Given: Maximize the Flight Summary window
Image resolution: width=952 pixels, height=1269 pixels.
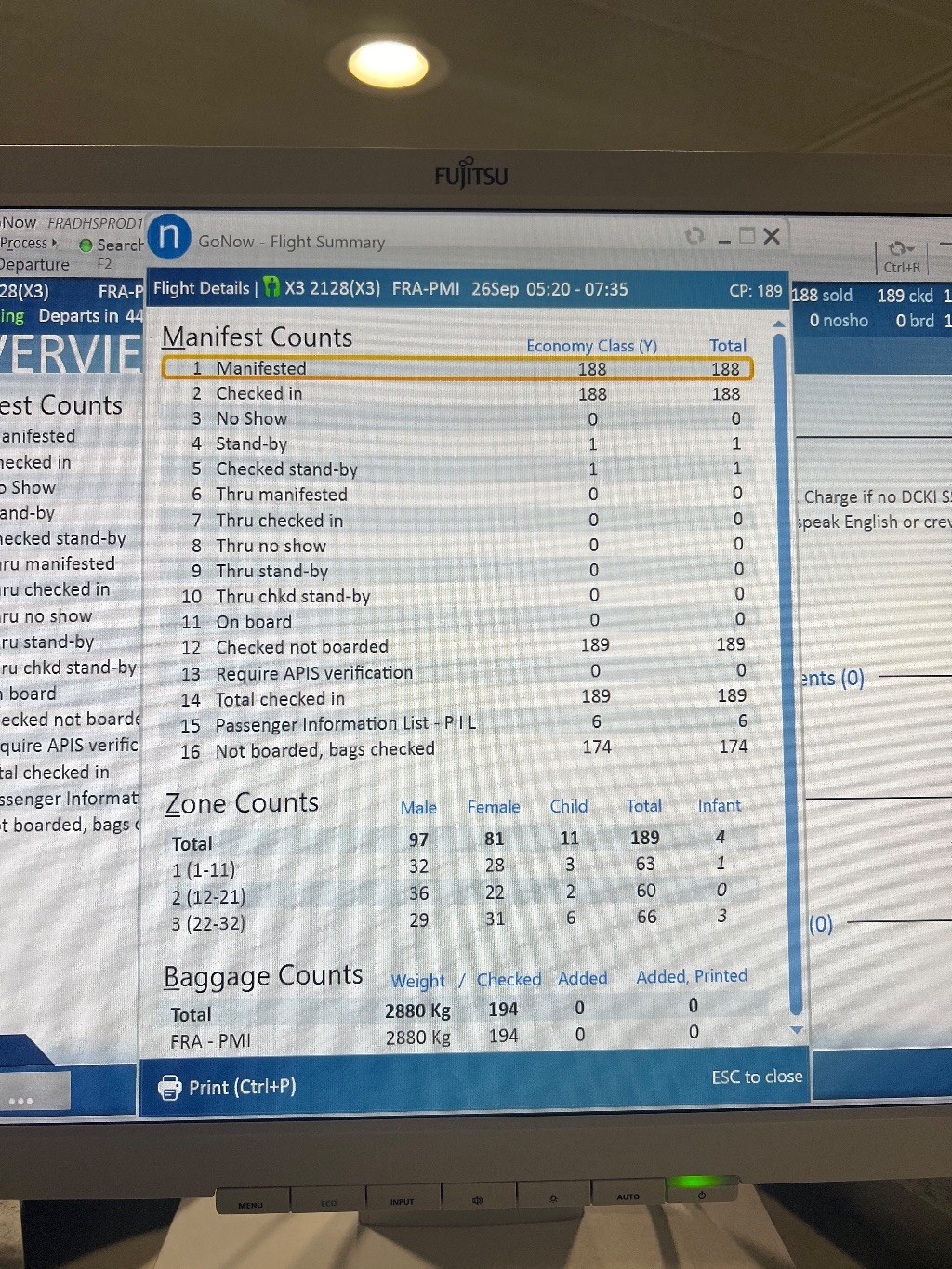Looking at the screenshot, I should [x=747, y=236].
